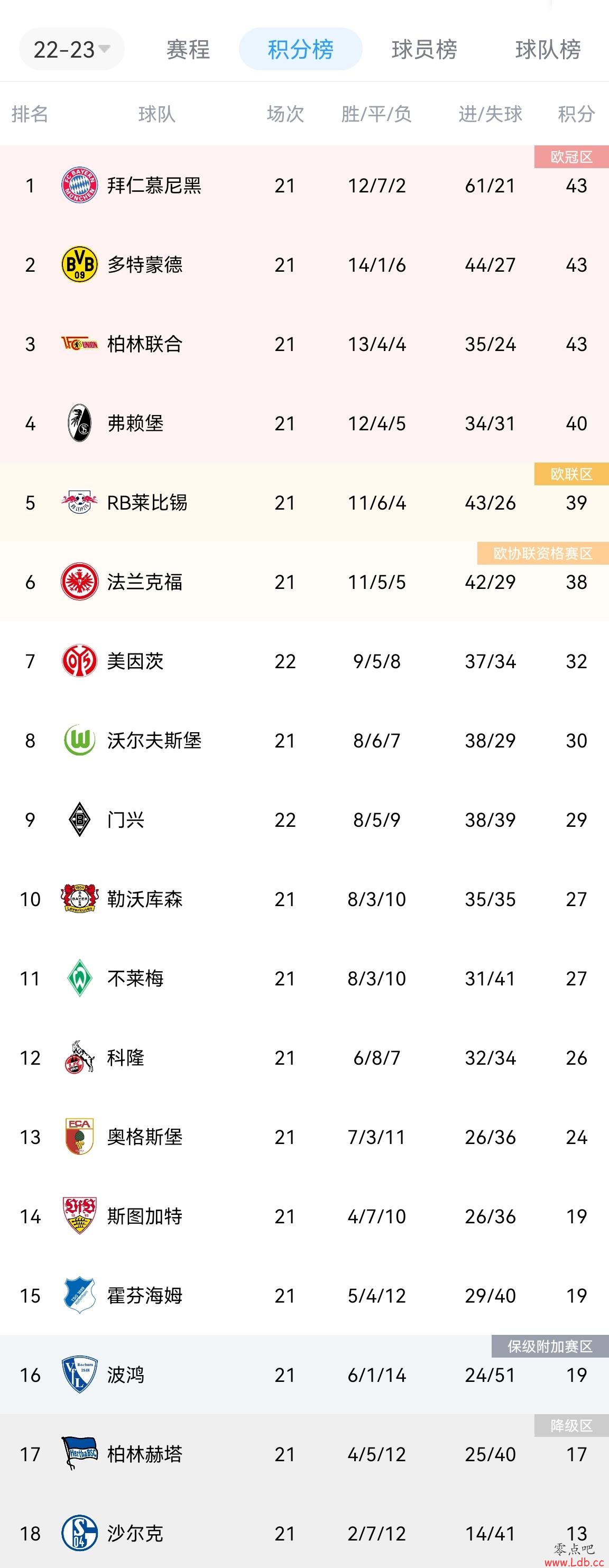
Task: Tap the Freiburg club crest
Action: point(80,423)
